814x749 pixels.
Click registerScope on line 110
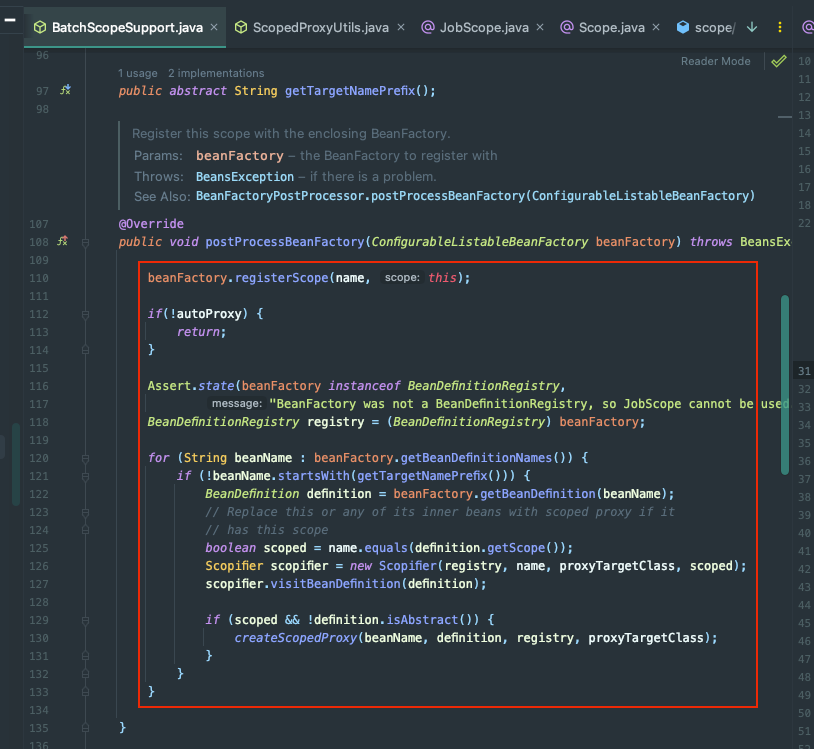(x=281, y=278)
